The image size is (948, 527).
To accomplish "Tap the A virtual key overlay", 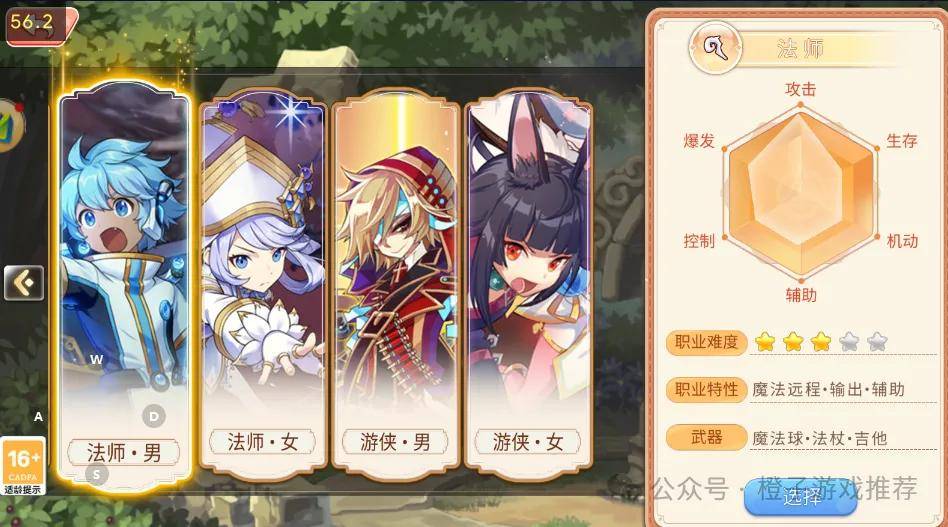I will 38,416.
